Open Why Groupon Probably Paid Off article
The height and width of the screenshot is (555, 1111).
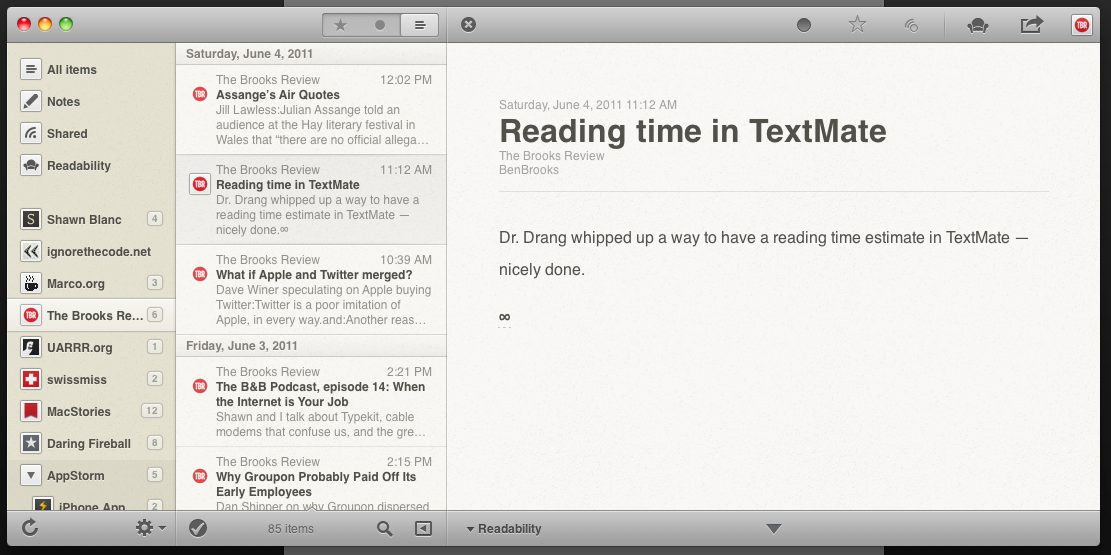[x=311, y=479]
